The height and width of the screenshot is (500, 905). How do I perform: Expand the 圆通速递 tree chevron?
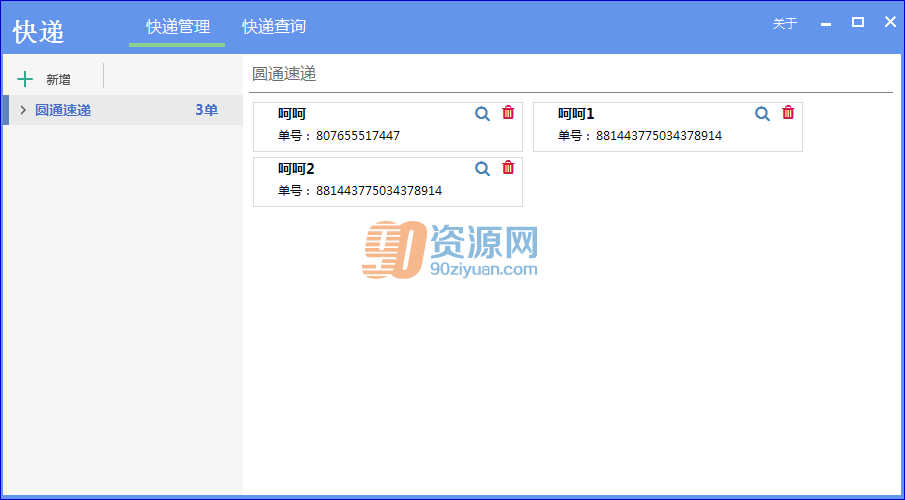(x=23, y=110)
